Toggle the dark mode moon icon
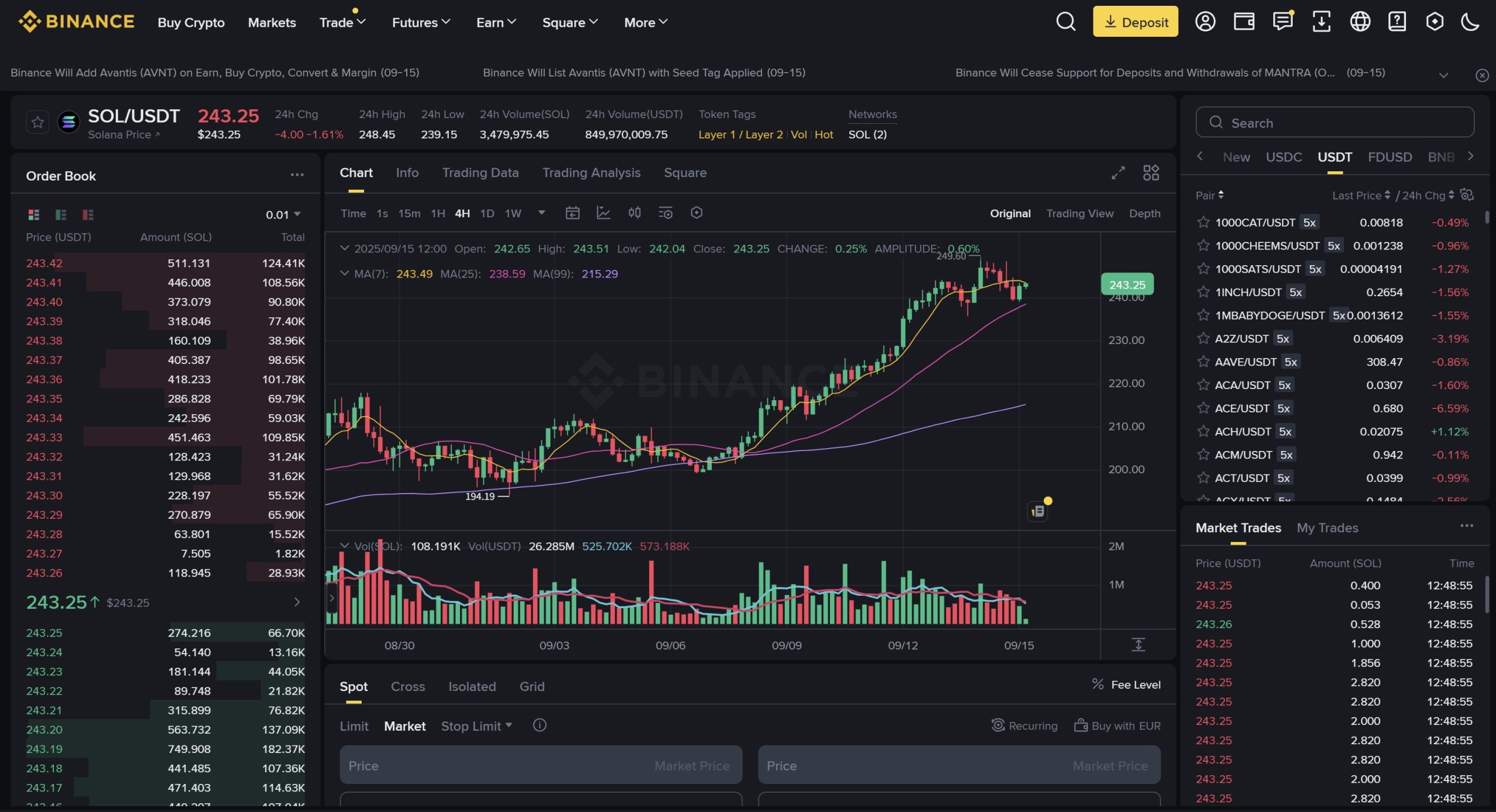Image resolution: width=1496 pixels, height=812 pixels. (x=1470, y=22)
